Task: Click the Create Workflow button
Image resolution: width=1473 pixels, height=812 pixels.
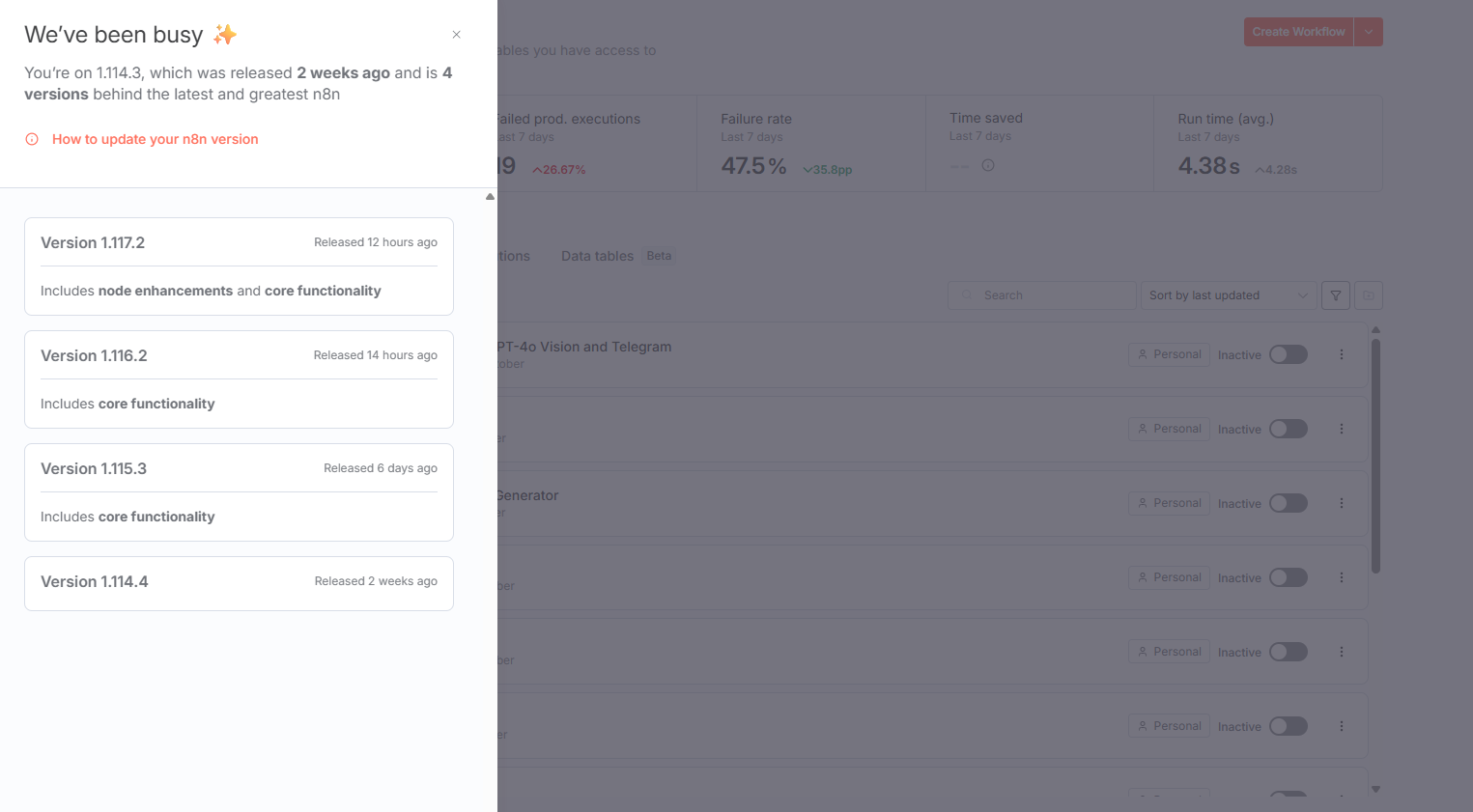Action: pyautogui.click(x=1297, y=32)
